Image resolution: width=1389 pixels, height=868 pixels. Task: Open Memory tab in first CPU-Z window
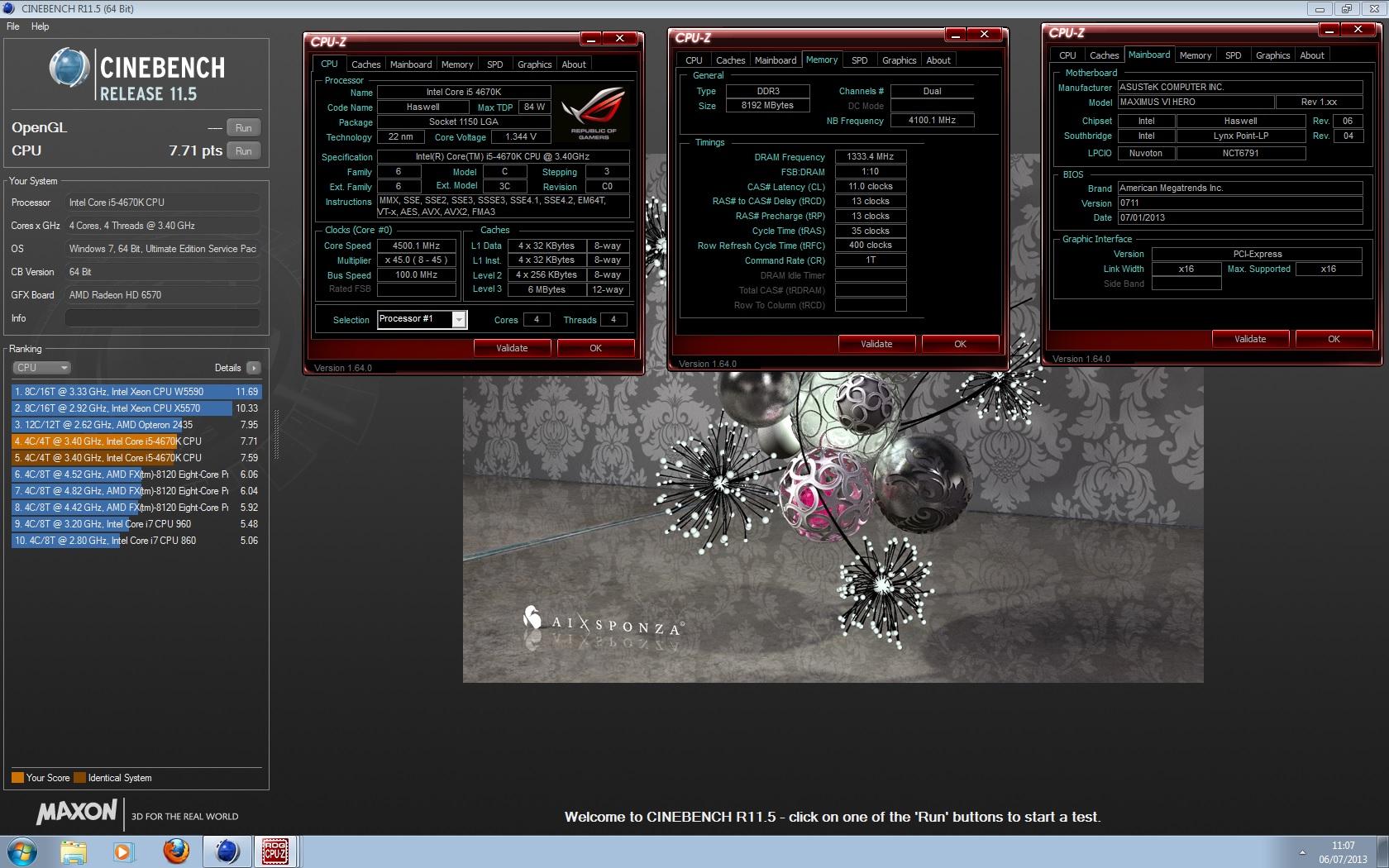click(457, 64)
